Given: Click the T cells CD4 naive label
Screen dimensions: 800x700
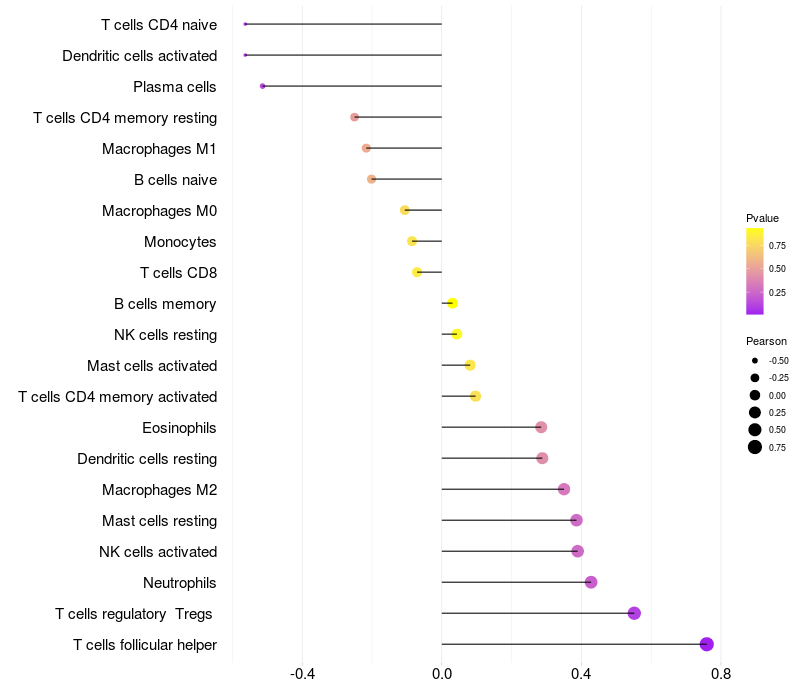Looking at the screenshot, I should [x=159, y=24].
